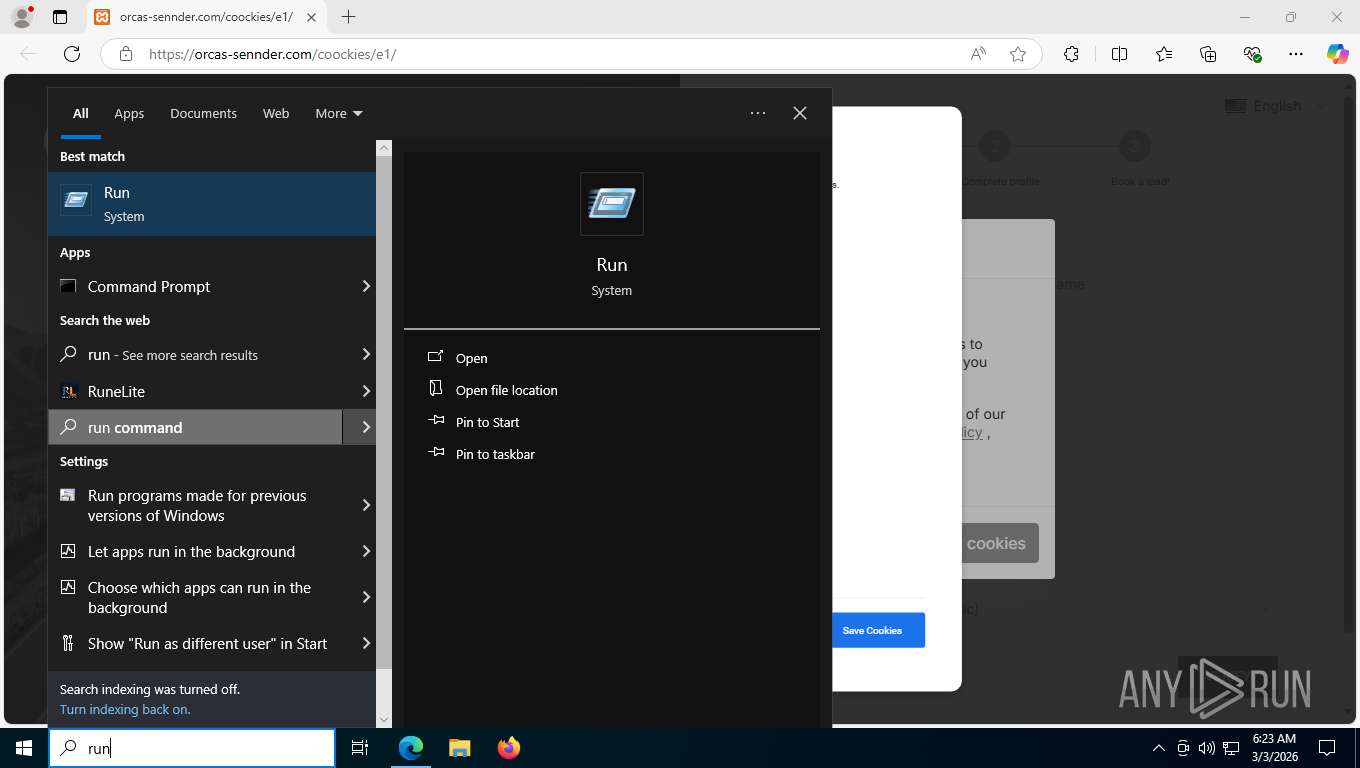This screenshot has width=1360, height=768.
Task: Open new tab plus button
Action: [348, 17]
